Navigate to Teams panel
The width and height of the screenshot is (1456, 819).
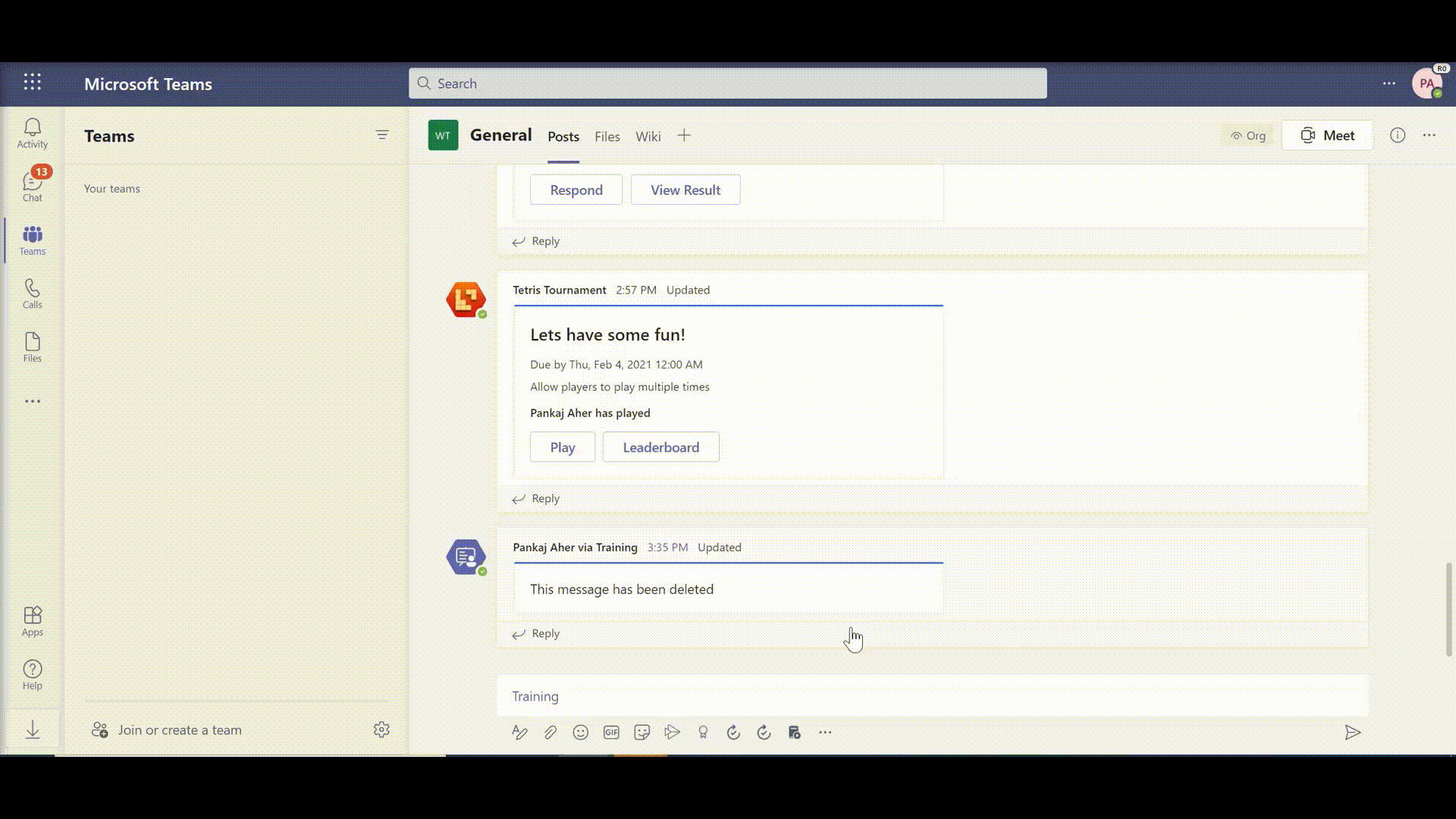(x=32, y=240)
